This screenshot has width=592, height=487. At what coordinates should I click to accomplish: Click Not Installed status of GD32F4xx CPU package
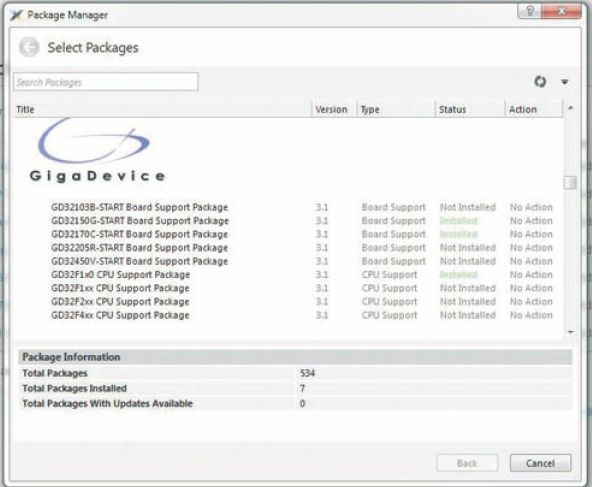[468, 315]
